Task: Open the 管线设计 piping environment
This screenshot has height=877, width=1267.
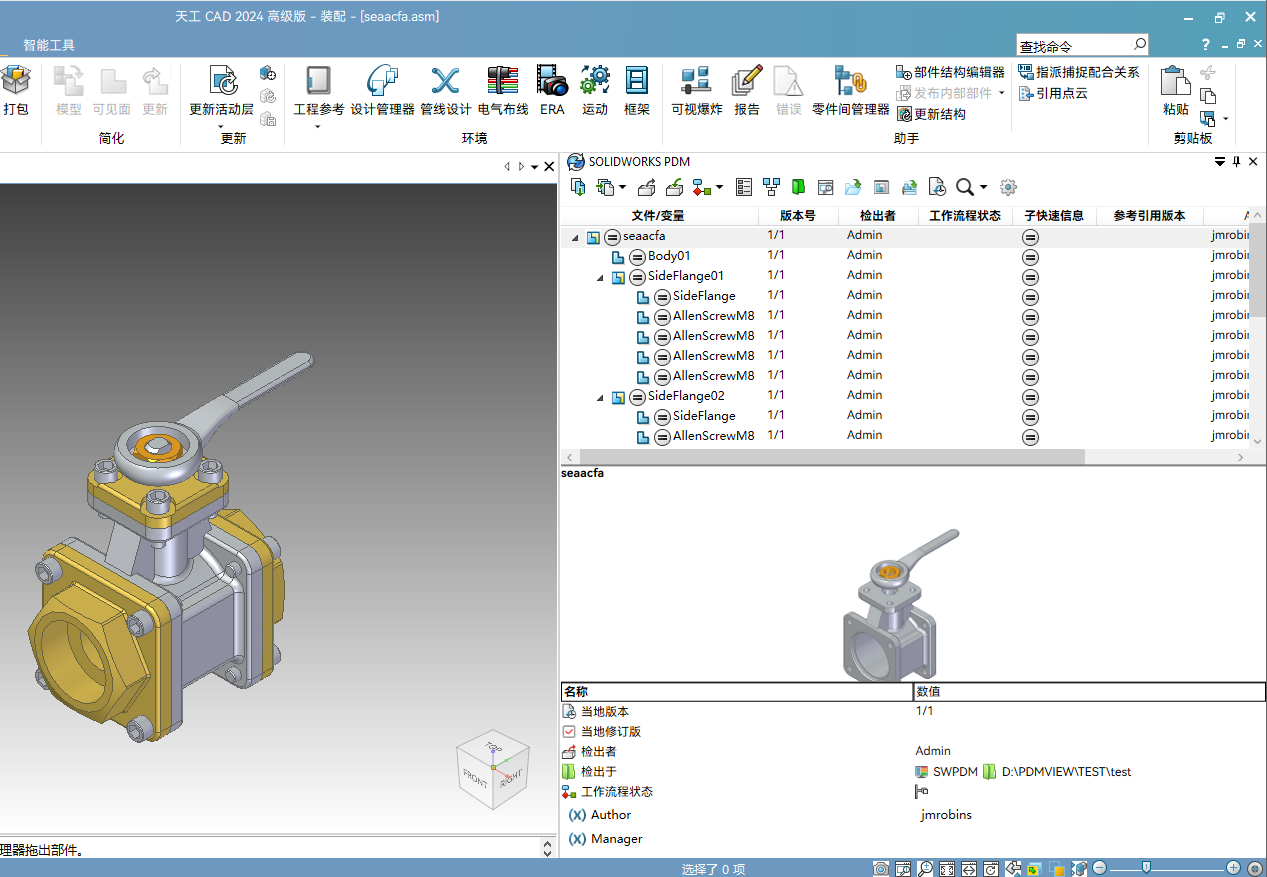Action: (x=445, y=91)
